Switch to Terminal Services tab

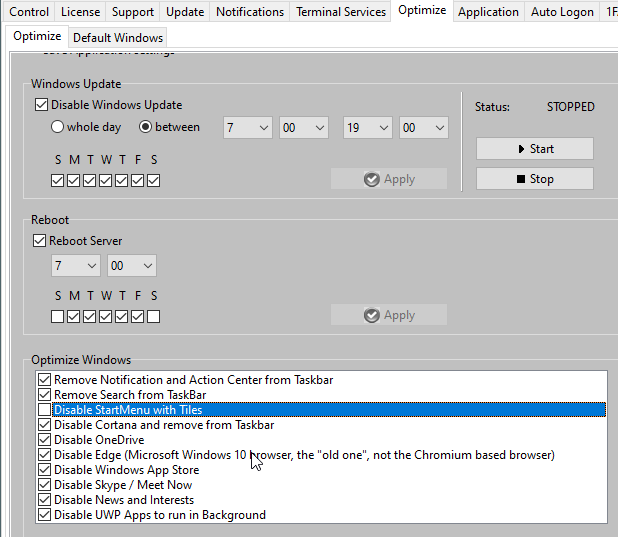[340, 12]
